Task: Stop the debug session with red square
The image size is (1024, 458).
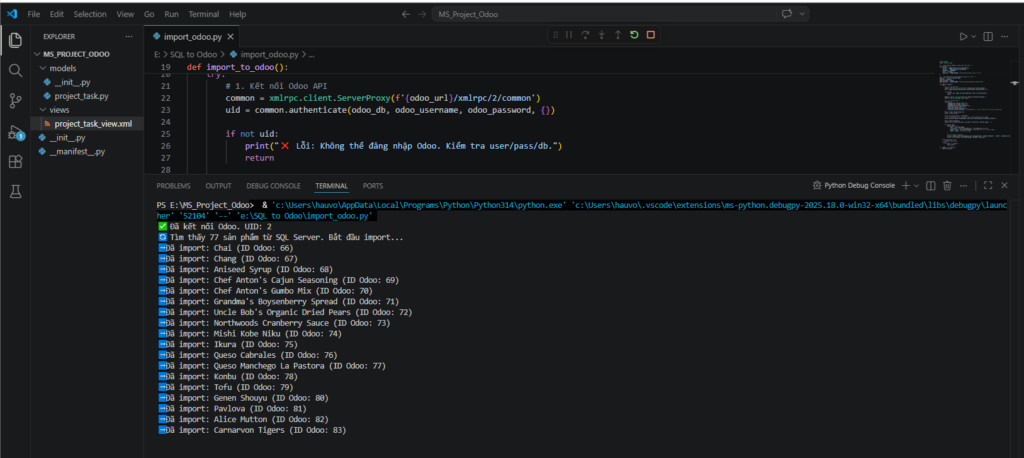Action: [650, 35]
